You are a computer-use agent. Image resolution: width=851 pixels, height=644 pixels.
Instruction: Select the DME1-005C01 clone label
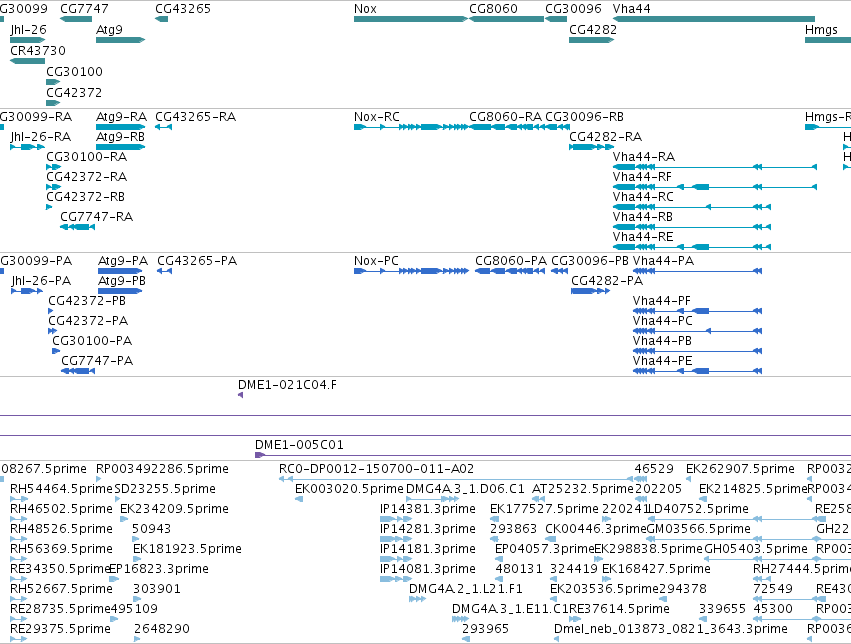(299, 445)
